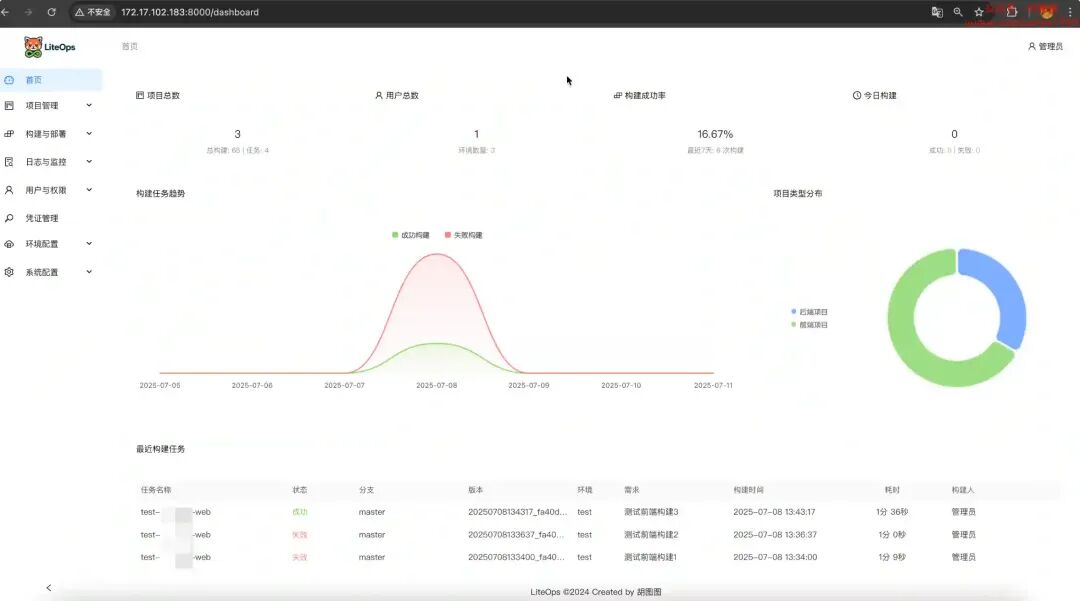Expand the 日志与监控 chevron
The height and width of the screenshot is (601, 1080).
(89, 162)
